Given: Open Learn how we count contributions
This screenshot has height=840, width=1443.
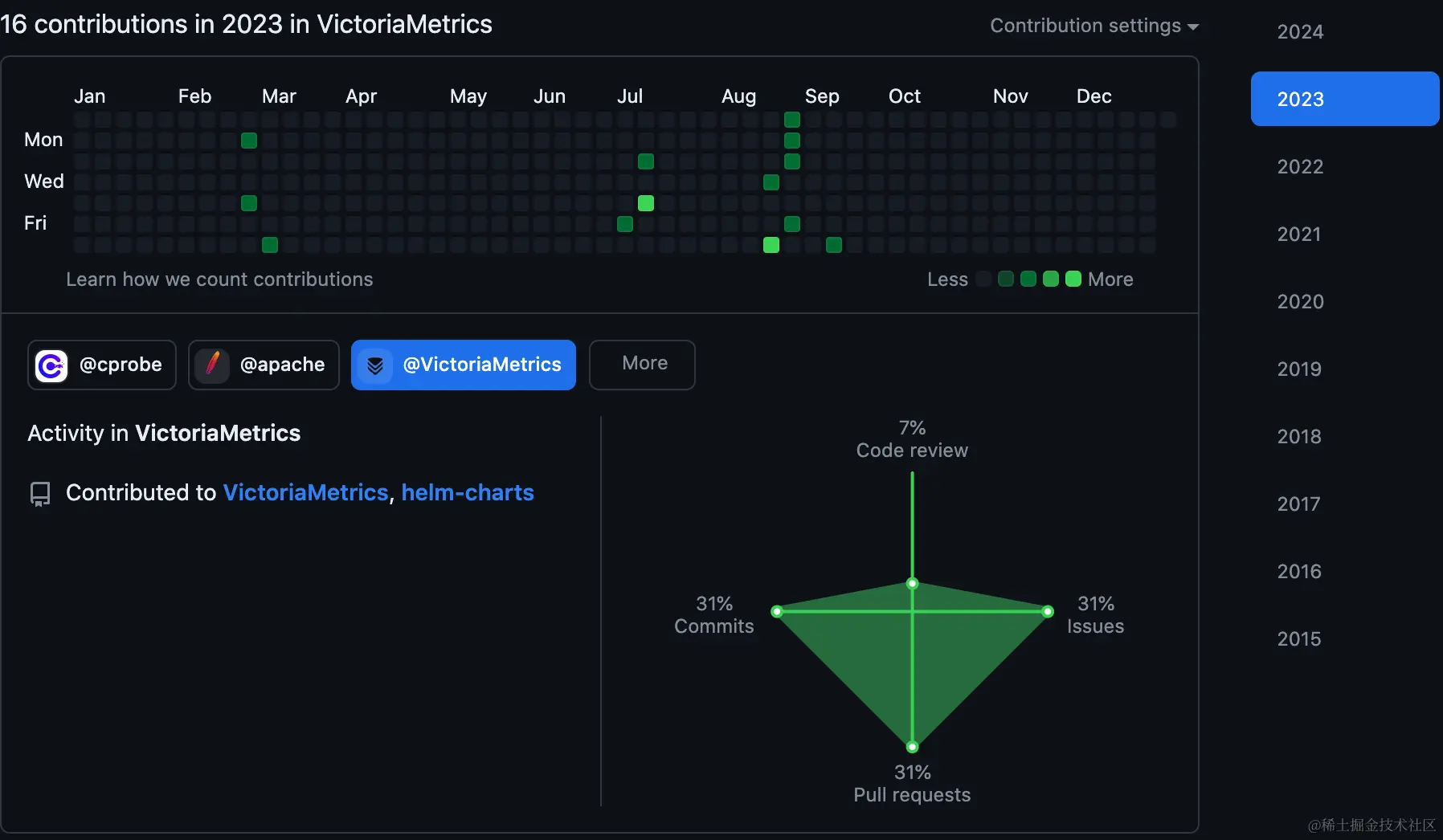Looking at the screenshot, I should click(x=219, y=279).
